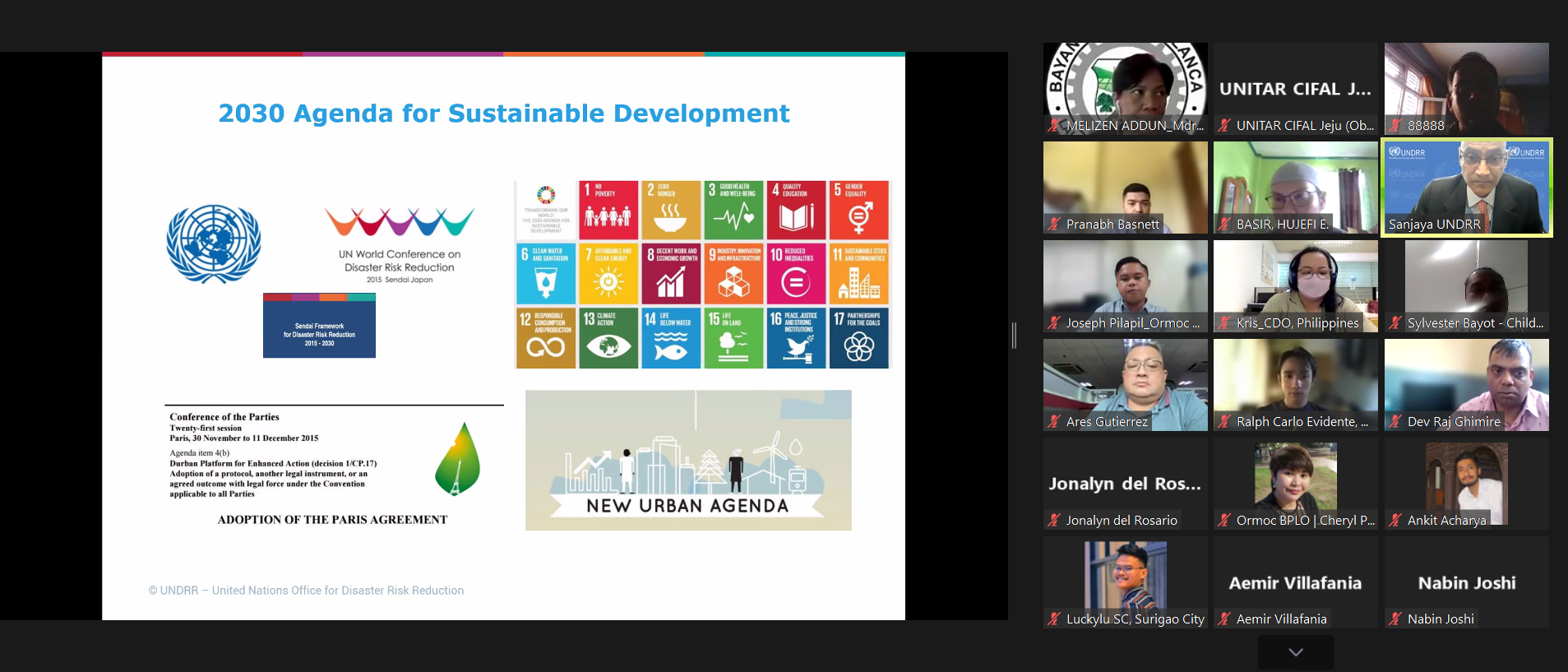Click muted mic icon beside Joseph Pilapil_Ormoc
The width and height of the screenshot is (1568, 672).
[x=1054, y=323]
